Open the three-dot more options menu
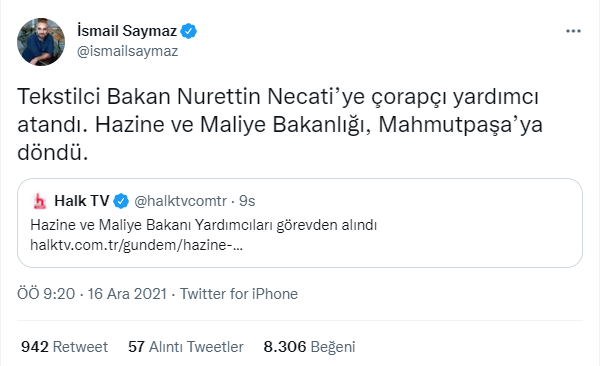This screenshot has height=366, width=601. [x=573, y=31]
